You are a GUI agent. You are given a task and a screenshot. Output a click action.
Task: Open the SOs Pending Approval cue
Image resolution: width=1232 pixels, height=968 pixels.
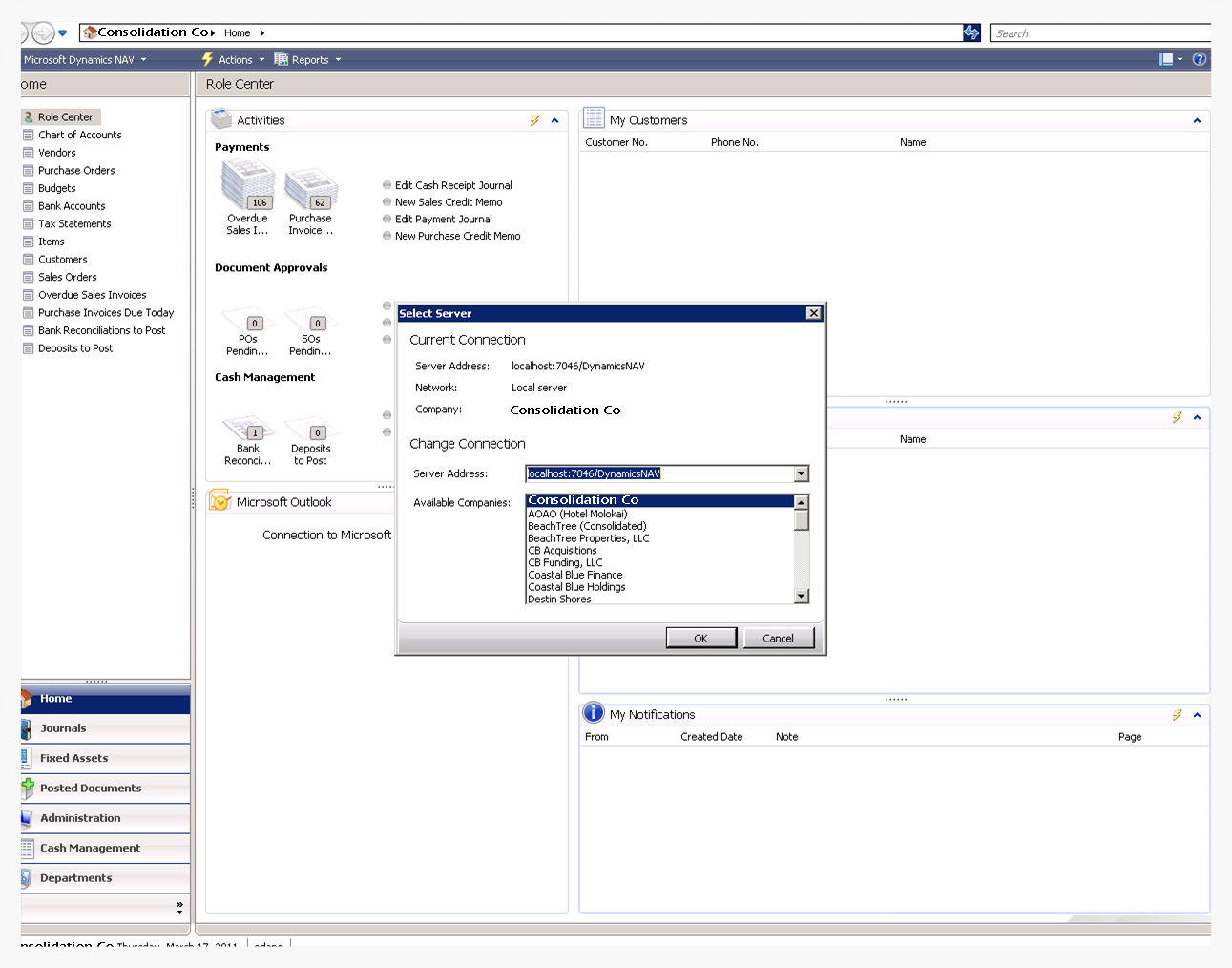311,319
